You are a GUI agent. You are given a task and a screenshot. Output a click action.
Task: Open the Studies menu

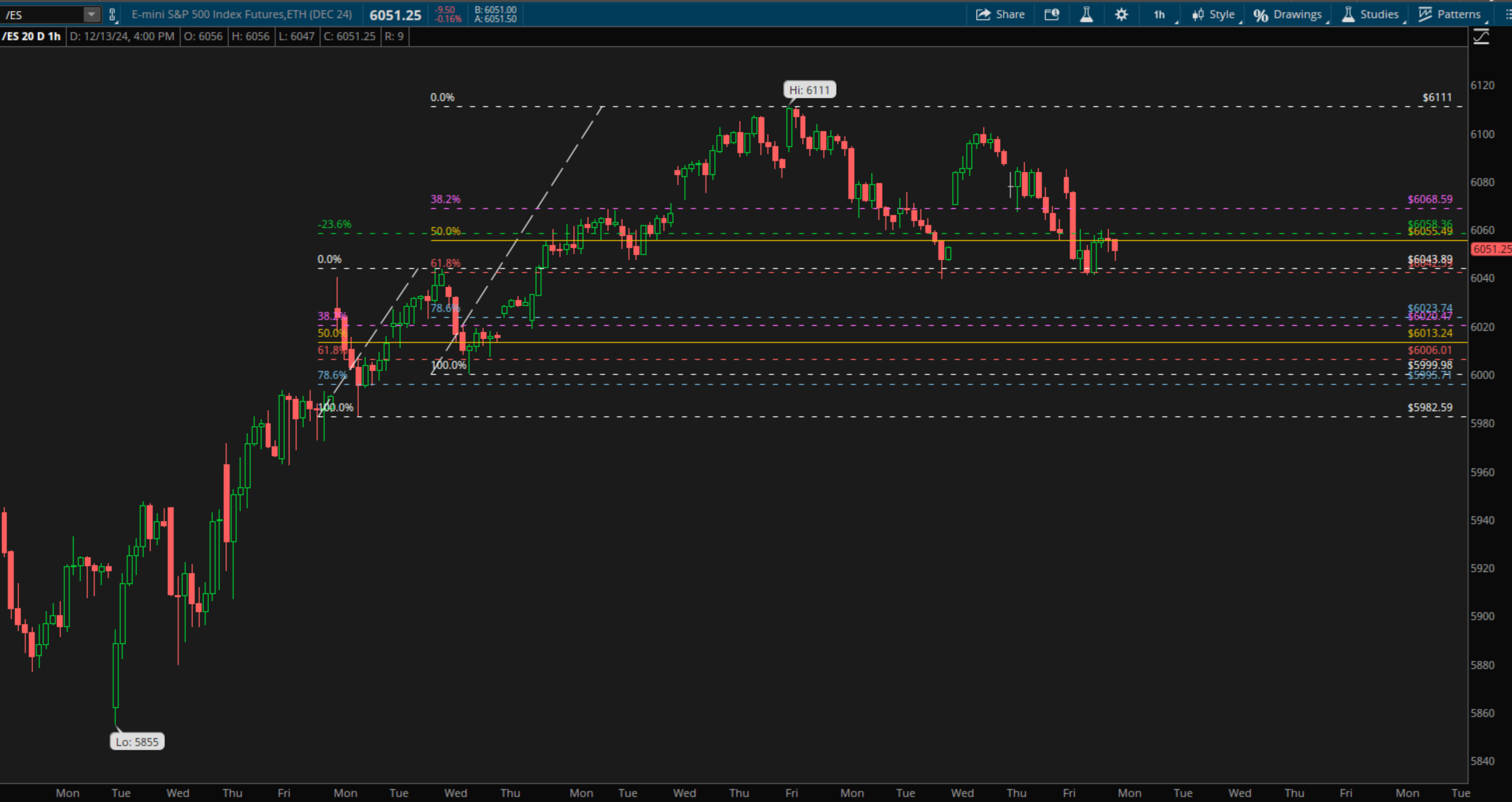point(1379,15)
